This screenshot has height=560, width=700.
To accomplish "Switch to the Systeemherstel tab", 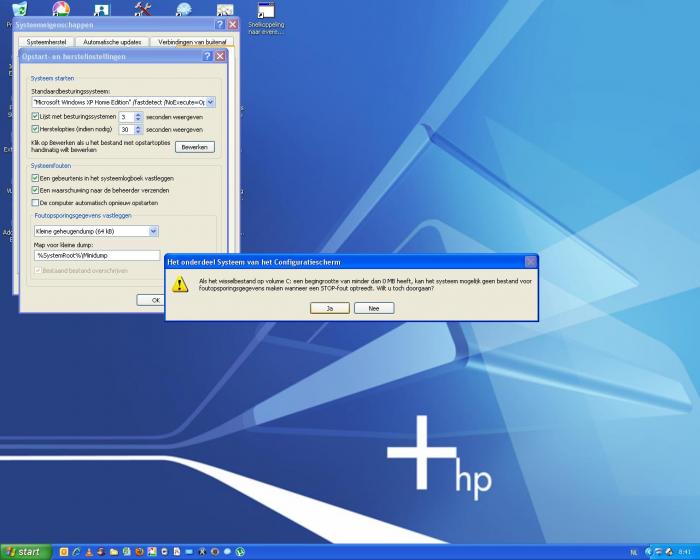I will click(46, 42).
